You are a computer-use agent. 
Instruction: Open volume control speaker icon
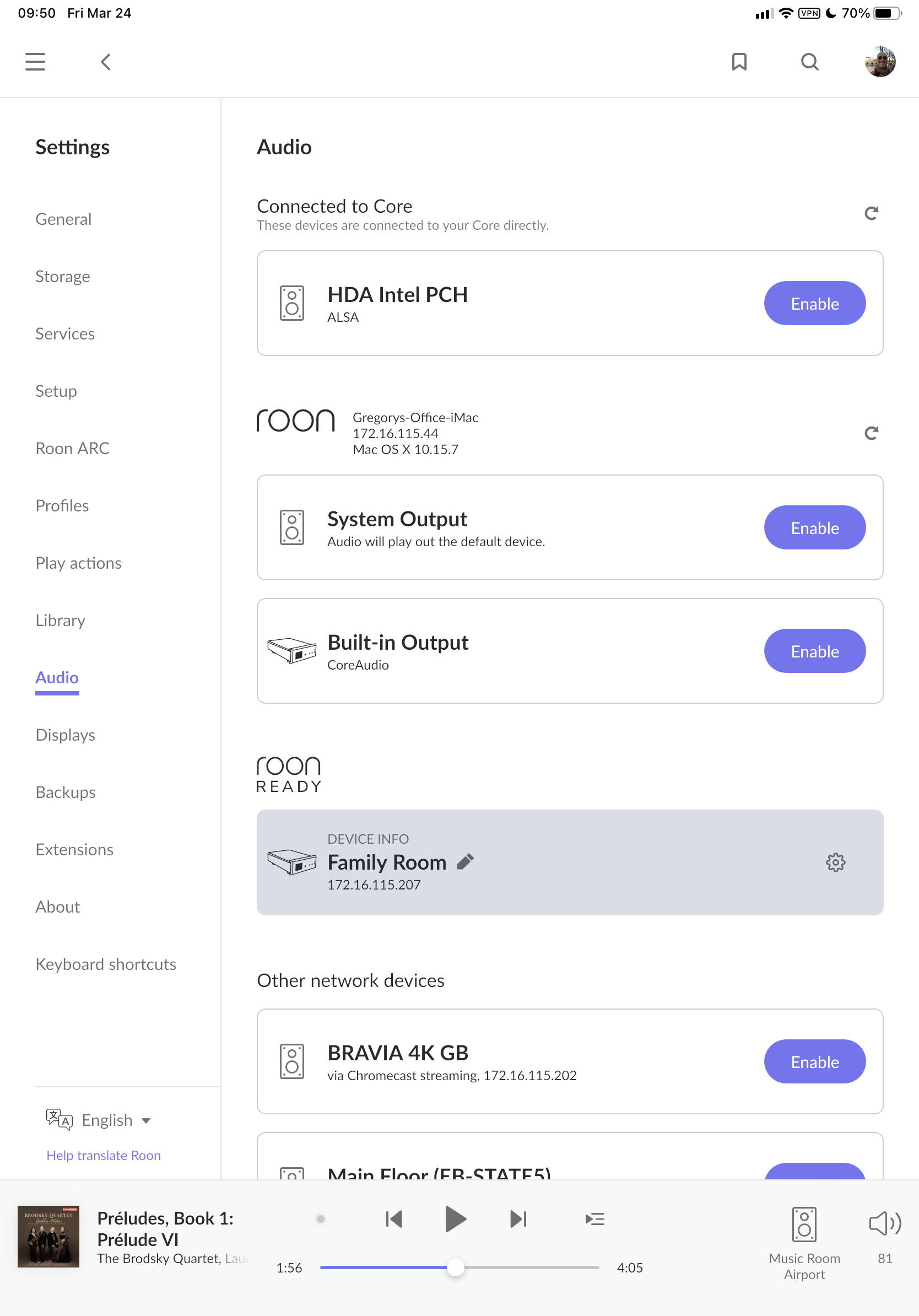(x=884, y=1225)
